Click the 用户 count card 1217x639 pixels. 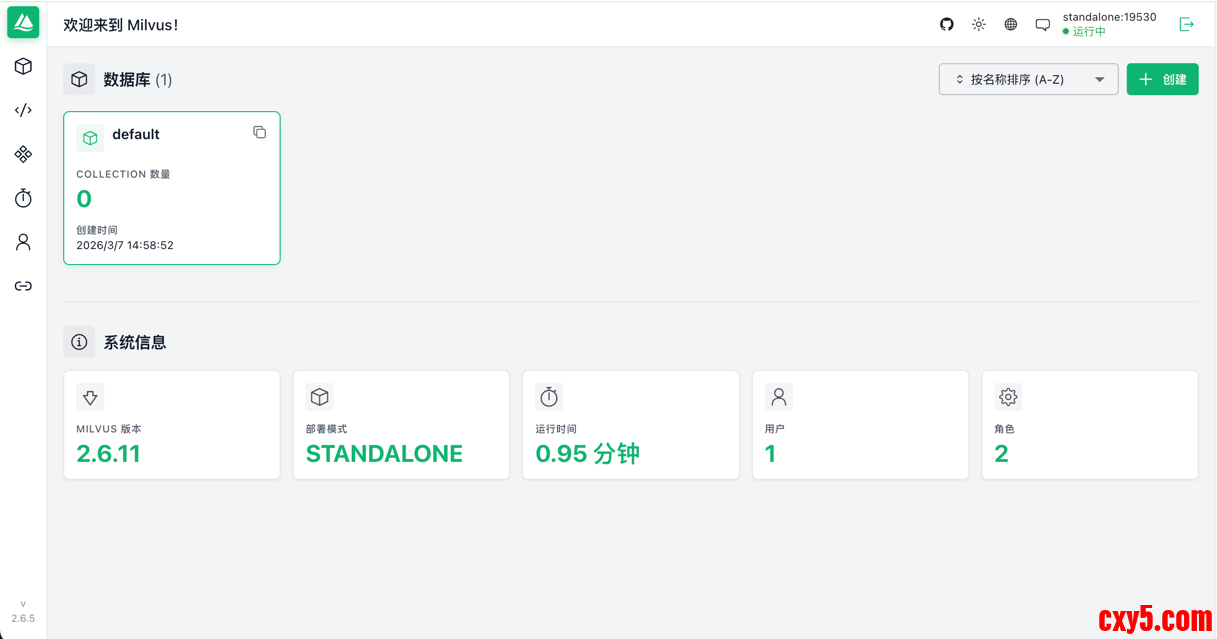point(860,425)
